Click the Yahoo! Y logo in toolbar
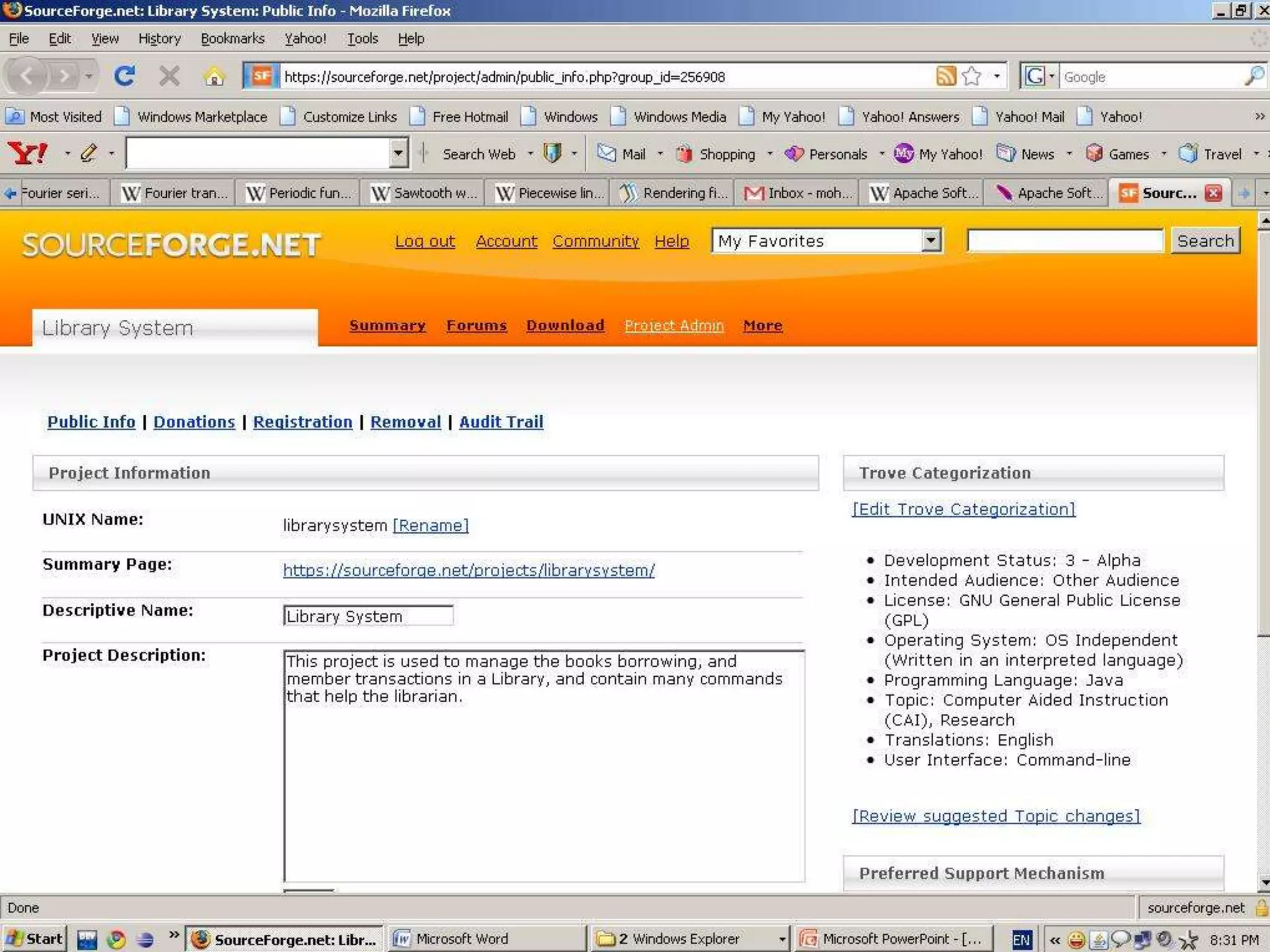 (27, 153)
